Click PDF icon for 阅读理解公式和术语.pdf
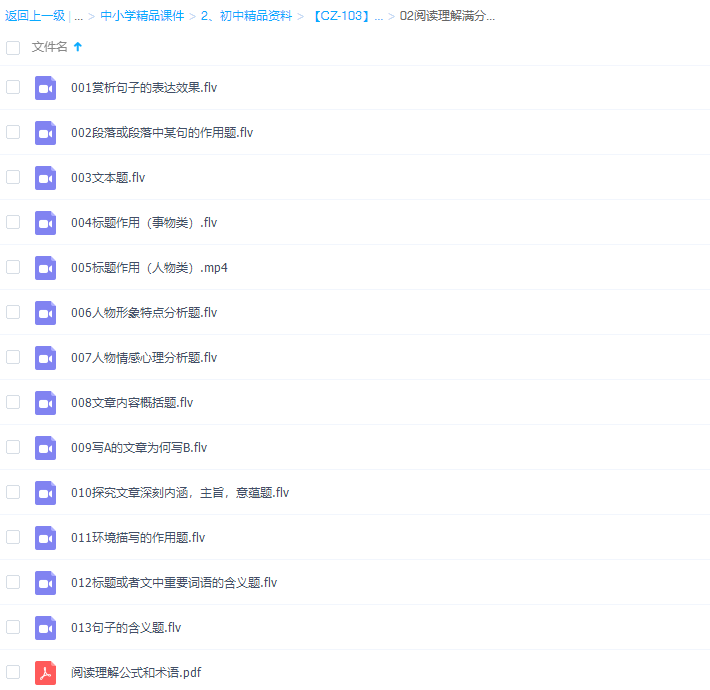 (x=45, y=673)
